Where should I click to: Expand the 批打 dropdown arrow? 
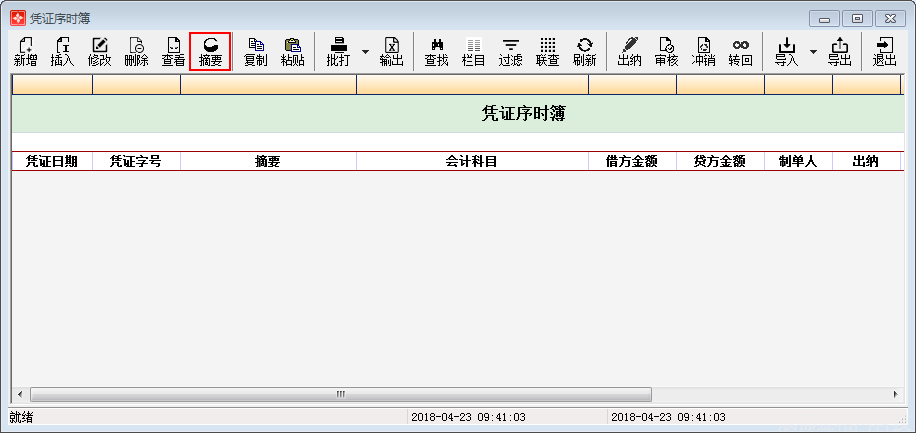(x=365, y=51)
